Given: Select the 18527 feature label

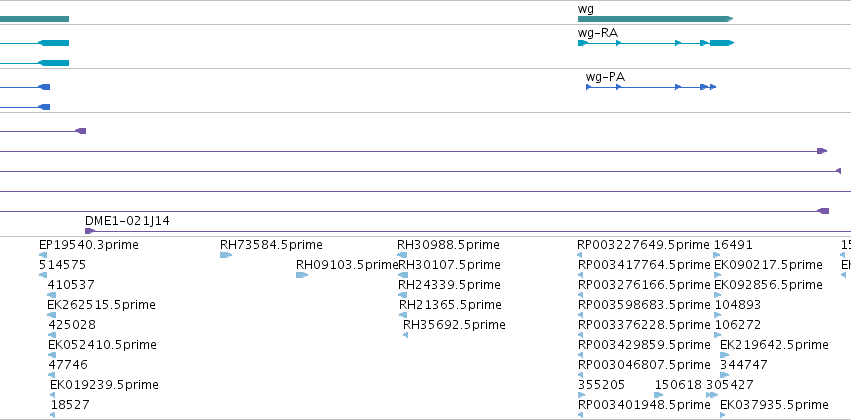Looking at the screenshot, I should [x=70, y=405].
